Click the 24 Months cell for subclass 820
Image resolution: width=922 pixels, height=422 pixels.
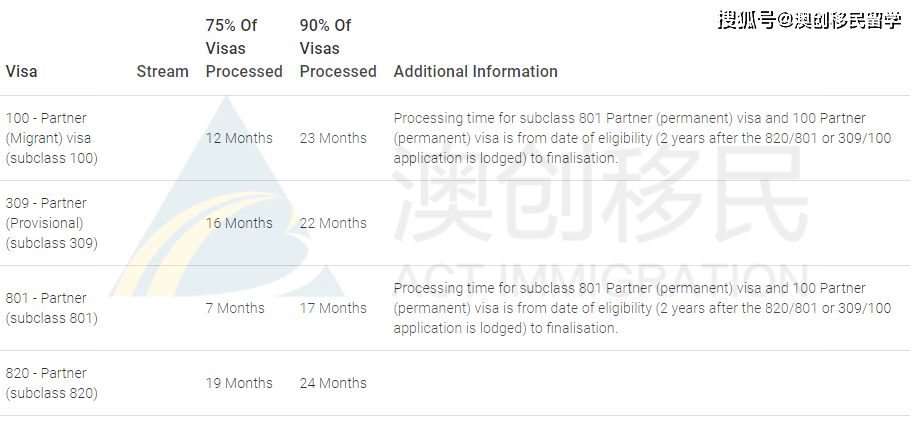click(x=333, y=383)
